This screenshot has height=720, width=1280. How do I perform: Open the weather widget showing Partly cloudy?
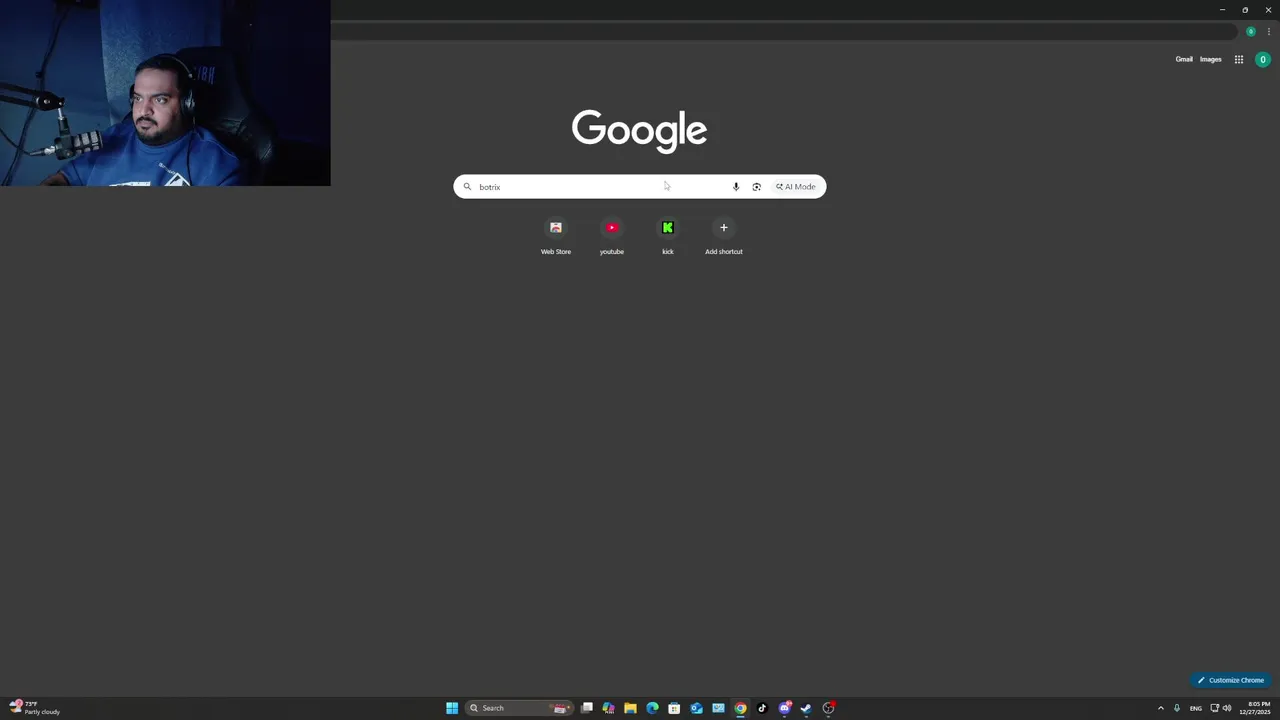[35, 708]
